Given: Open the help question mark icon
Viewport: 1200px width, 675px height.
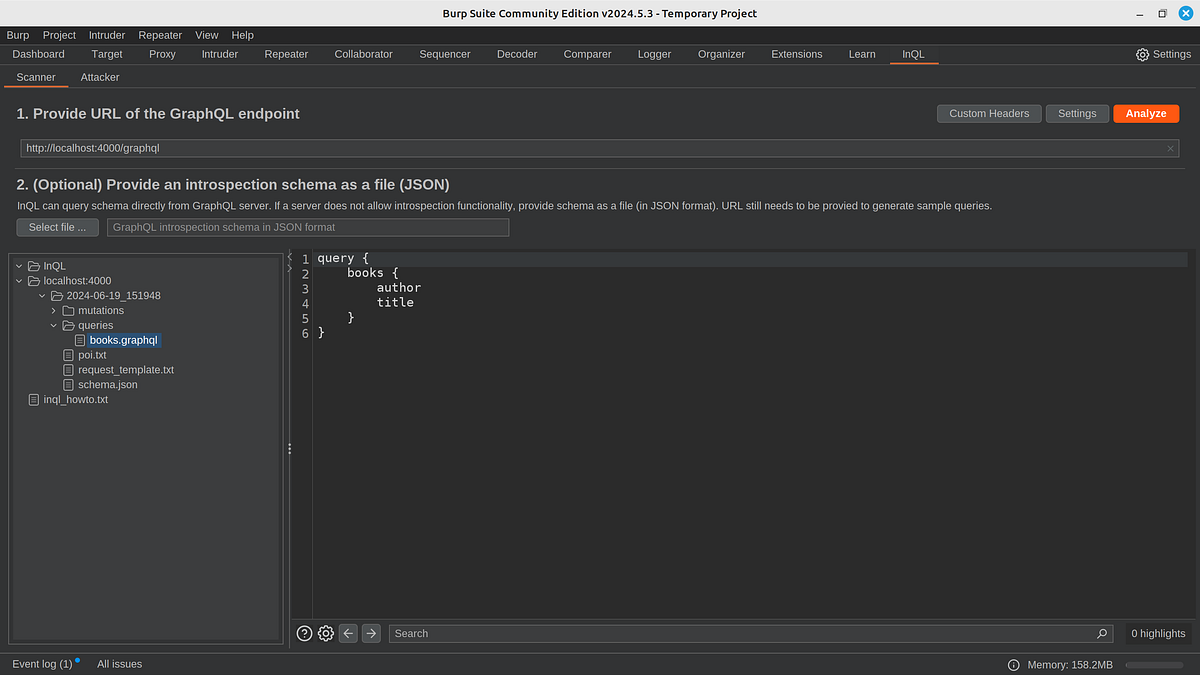Looking at the screenshot, I should coord(305,633).
